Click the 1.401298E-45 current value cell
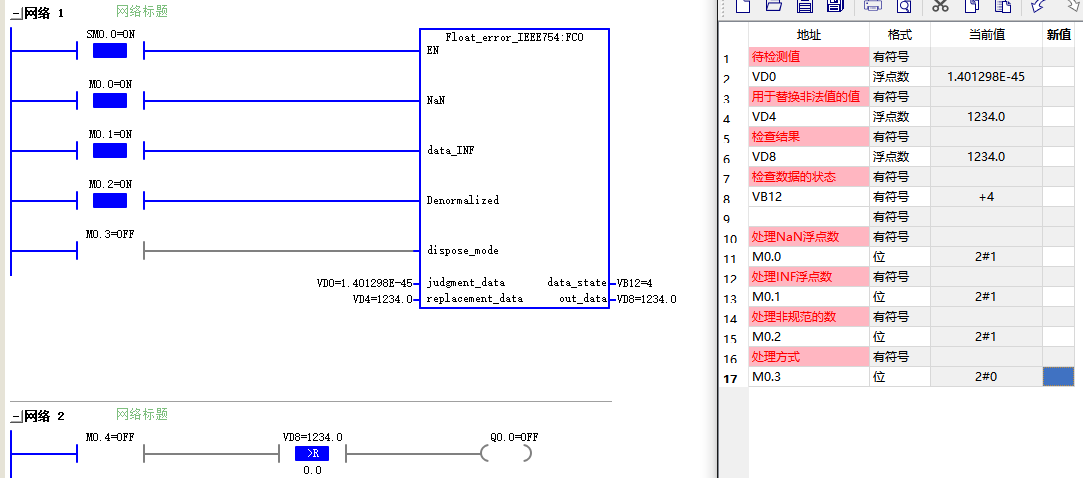Screen dimensions: 1083x478 point(986,77)
